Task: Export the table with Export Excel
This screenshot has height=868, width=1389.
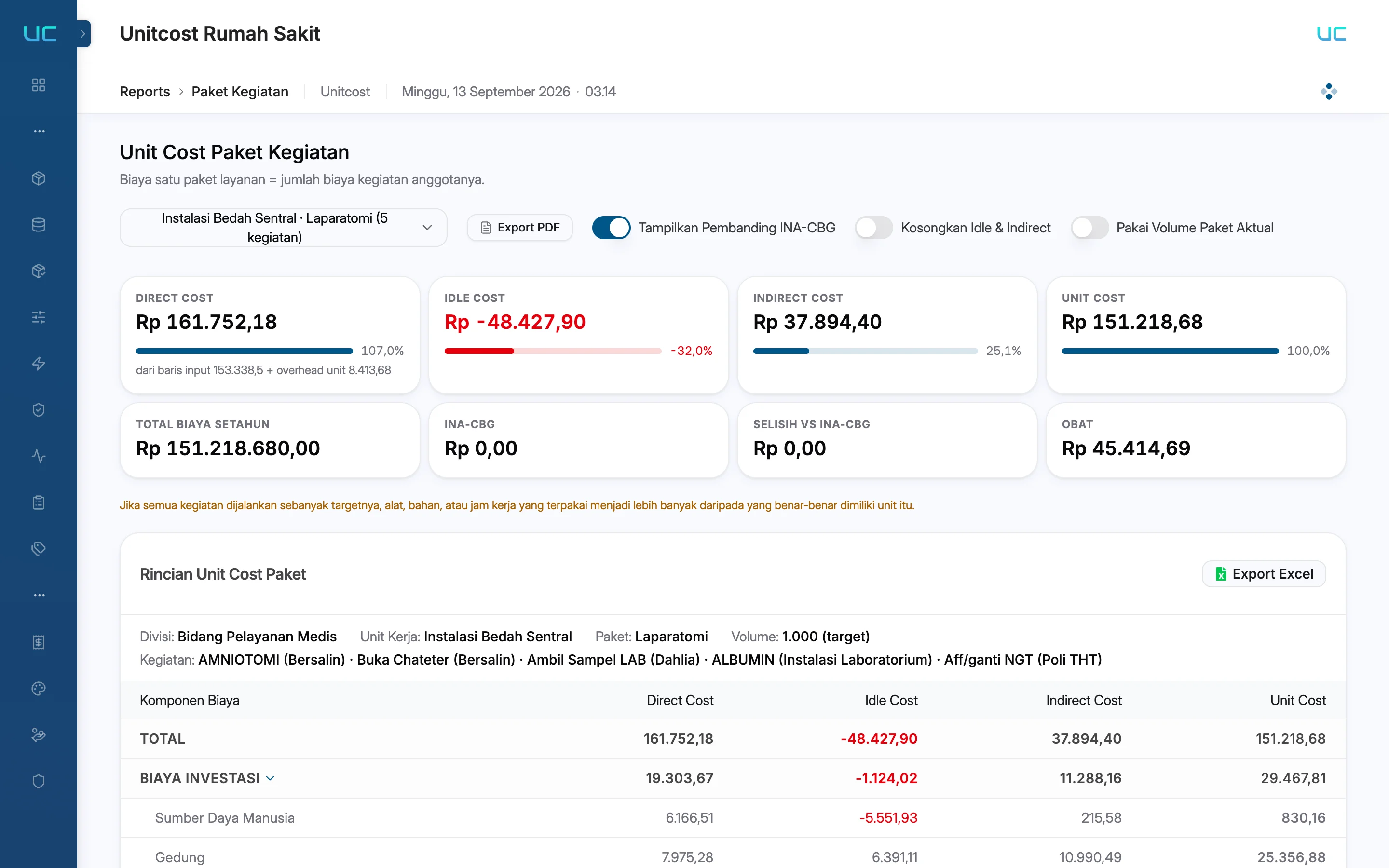Action: tap(1264, 574)
